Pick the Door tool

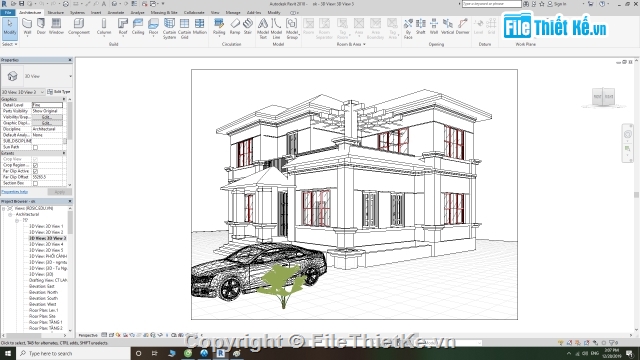point(41,27)
